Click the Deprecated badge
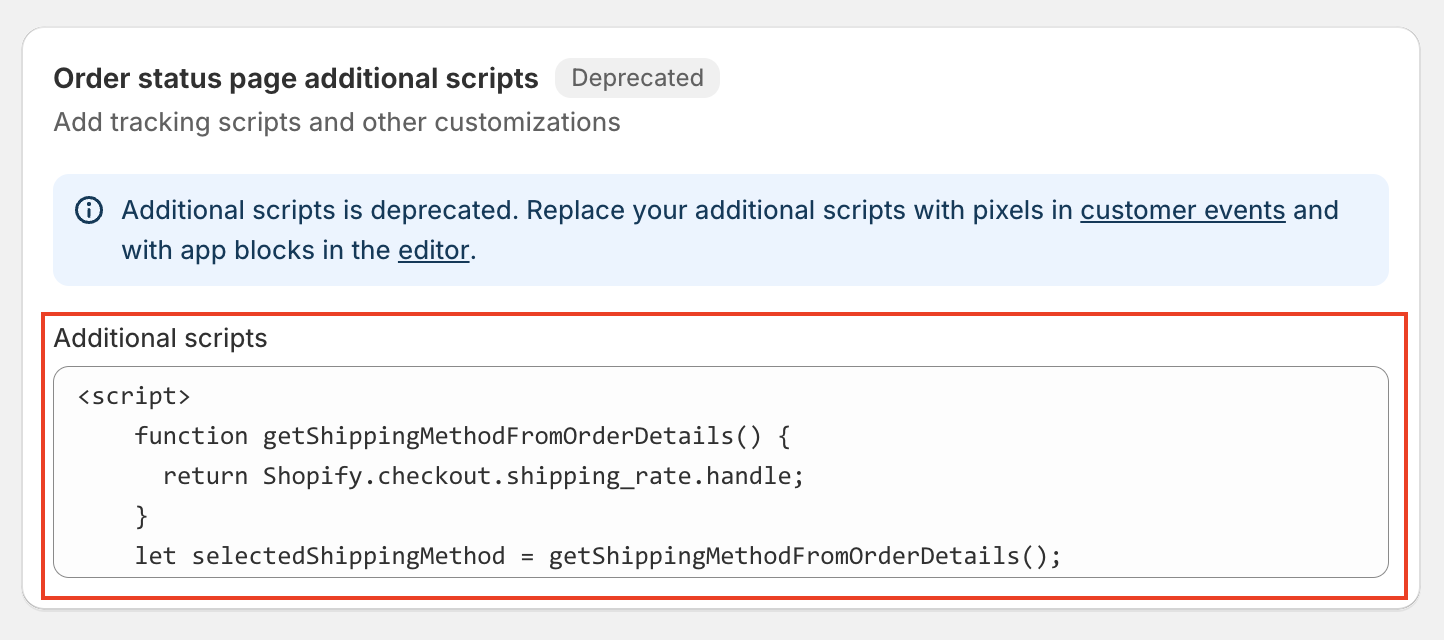 [637, 78]
